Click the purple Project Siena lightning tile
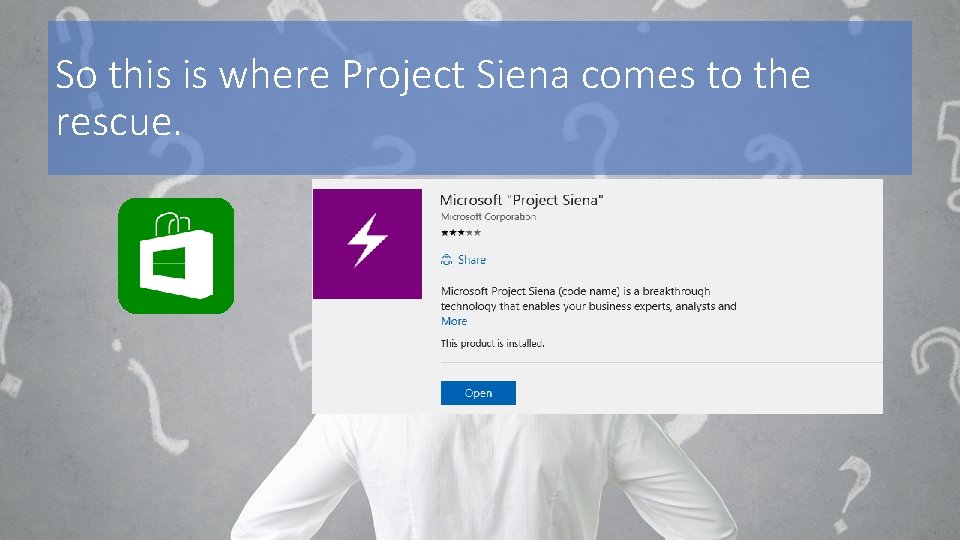Image resolution: width=960 pixels, height=540 pixels. tap(367, 243)
